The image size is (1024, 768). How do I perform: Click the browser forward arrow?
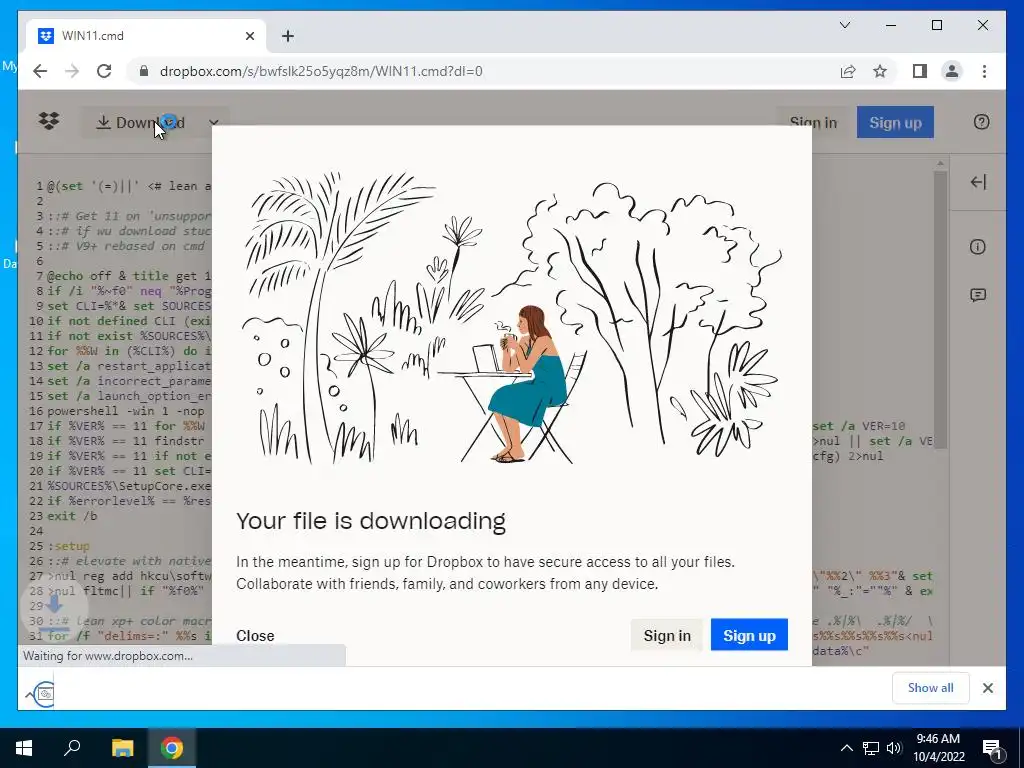tap(72, 71)
